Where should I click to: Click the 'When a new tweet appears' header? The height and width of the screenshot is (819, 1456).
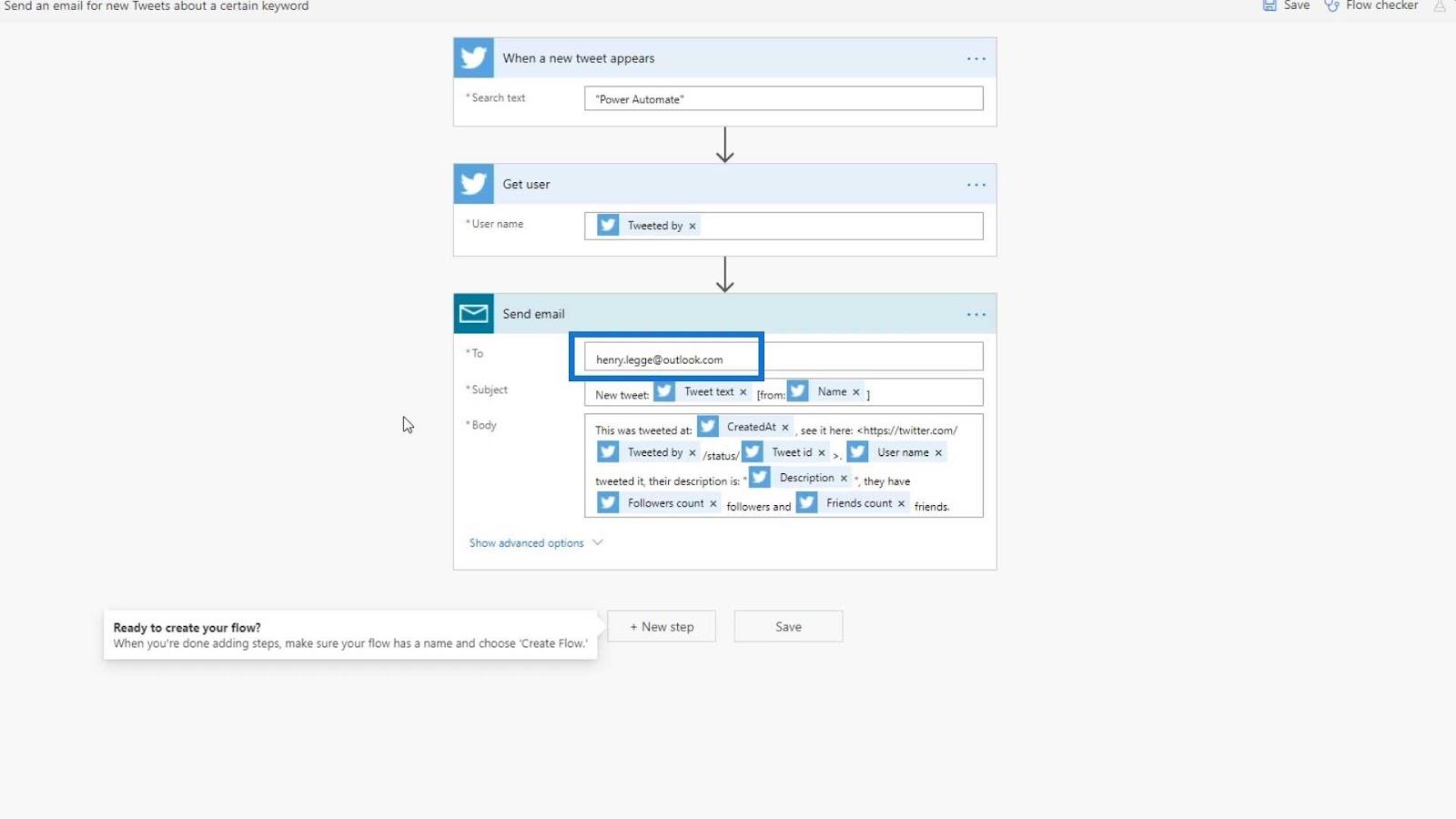pyautogui.click(x=724, y=58)
